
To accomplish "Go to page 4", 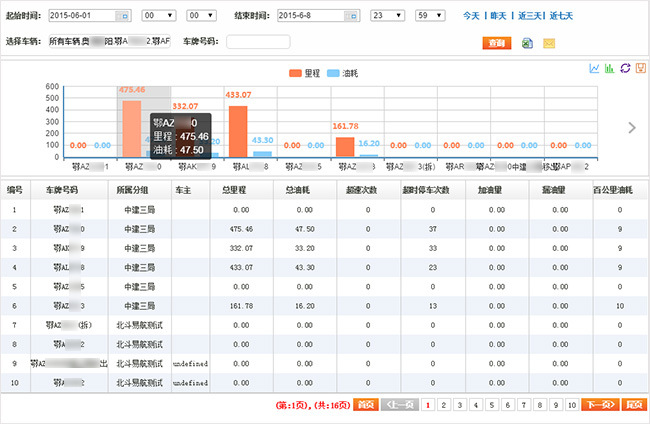I will [476, 405].
